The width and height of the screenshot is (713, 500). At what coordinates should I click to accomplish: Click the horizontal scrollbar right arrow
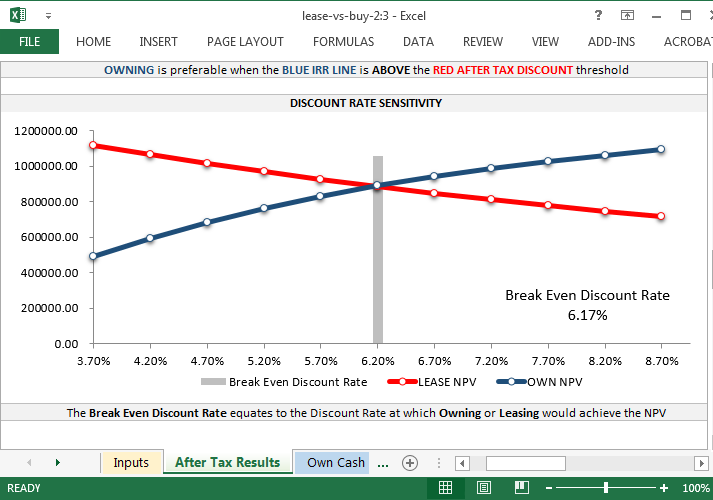(701, 463)
